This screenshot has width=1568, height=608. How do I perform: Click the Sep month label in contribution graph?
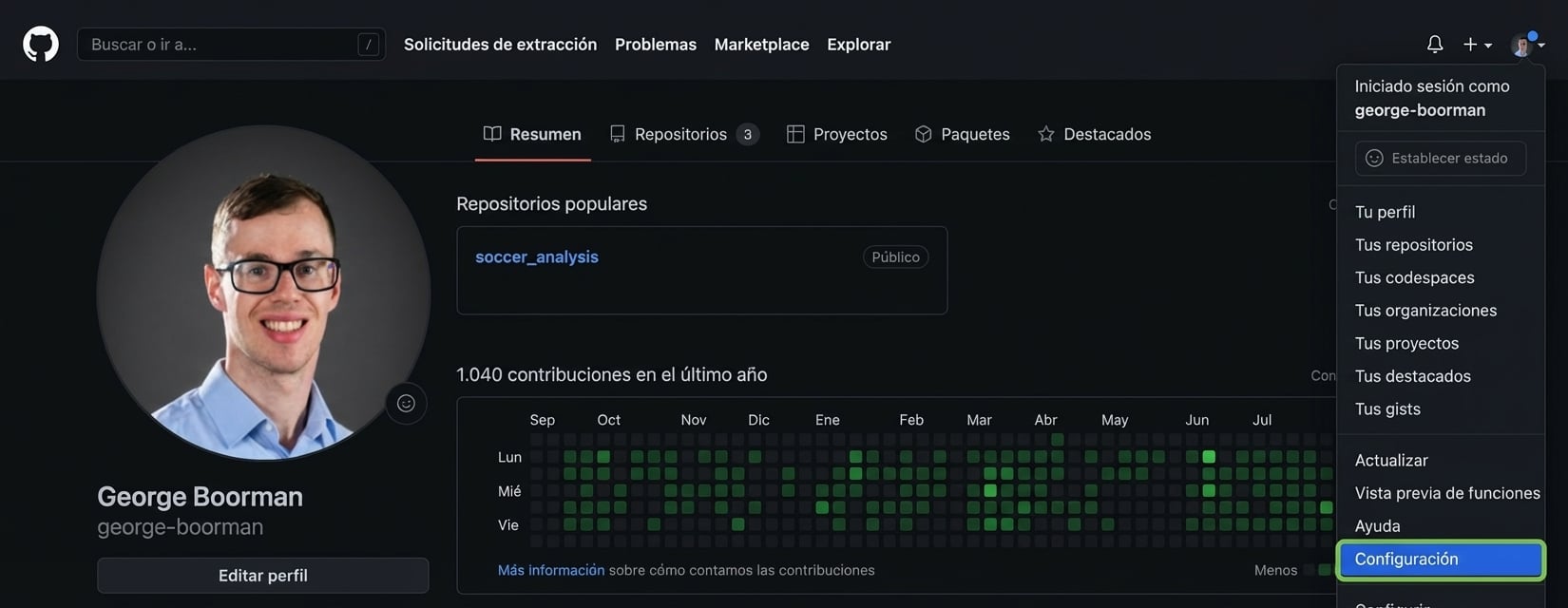pyautogui.click(x=543, y=420)
